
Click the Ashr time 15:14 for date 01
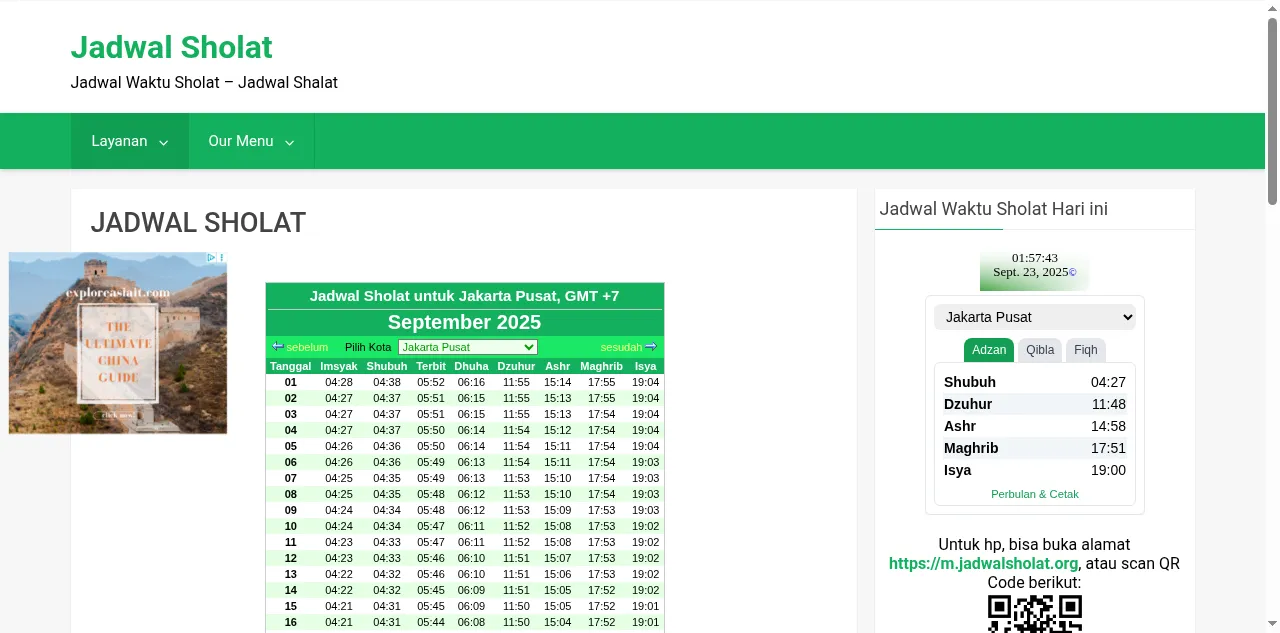[x=558, y=382]
